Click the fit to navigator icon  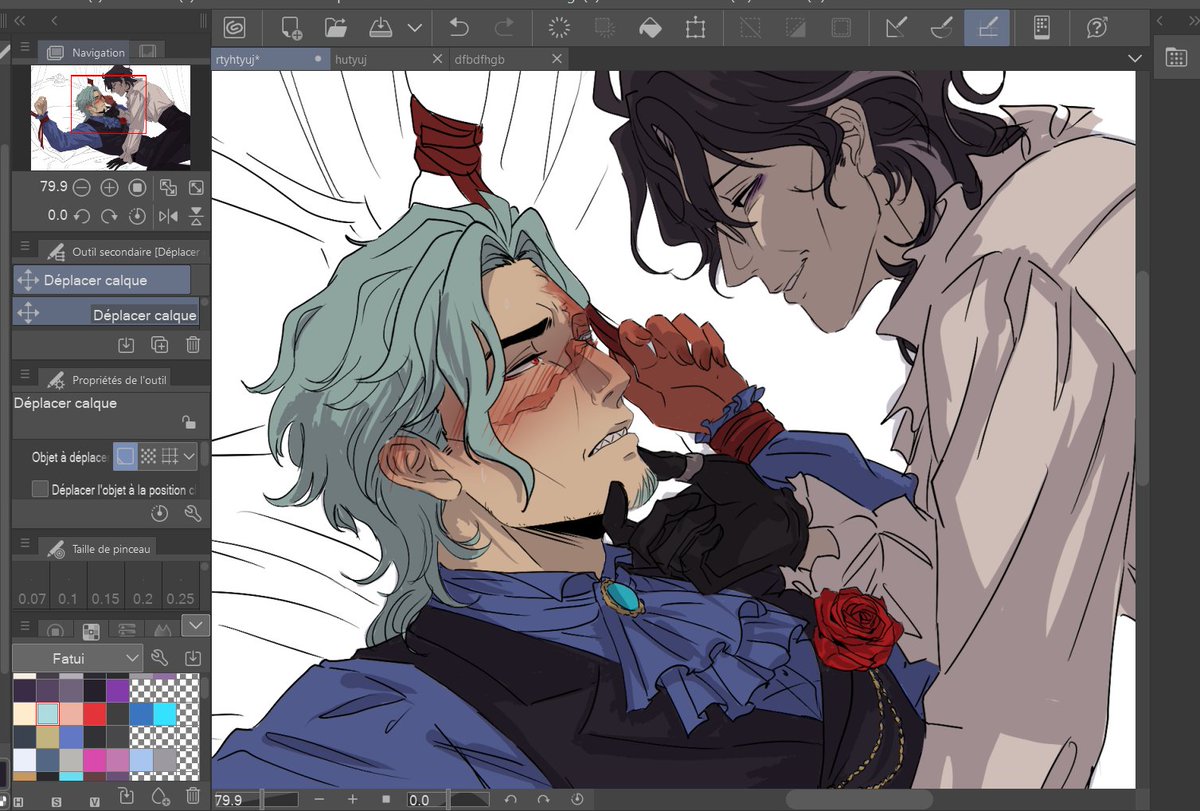click(x=168, y=188)
